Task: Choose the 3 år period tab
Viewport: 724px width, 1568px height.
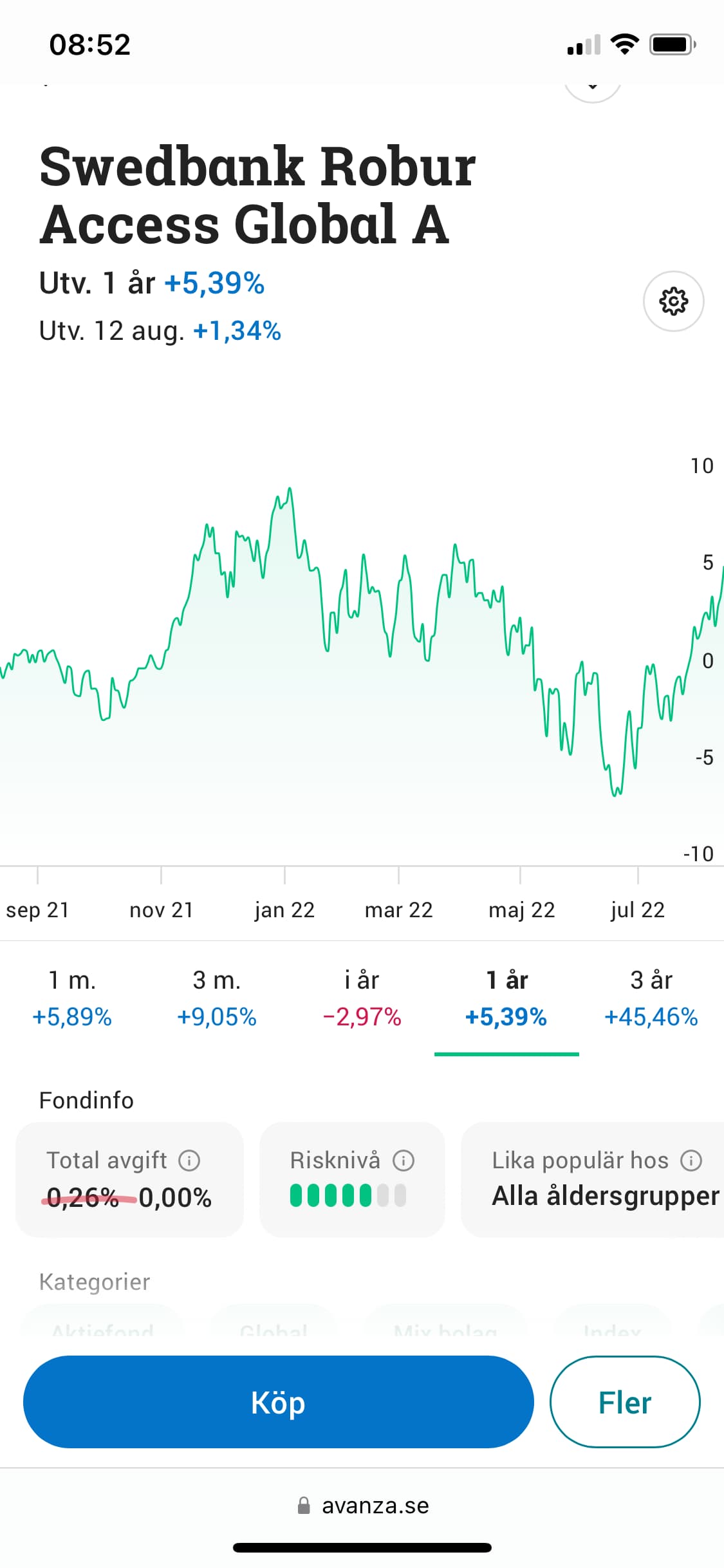Action: (651, 998)
